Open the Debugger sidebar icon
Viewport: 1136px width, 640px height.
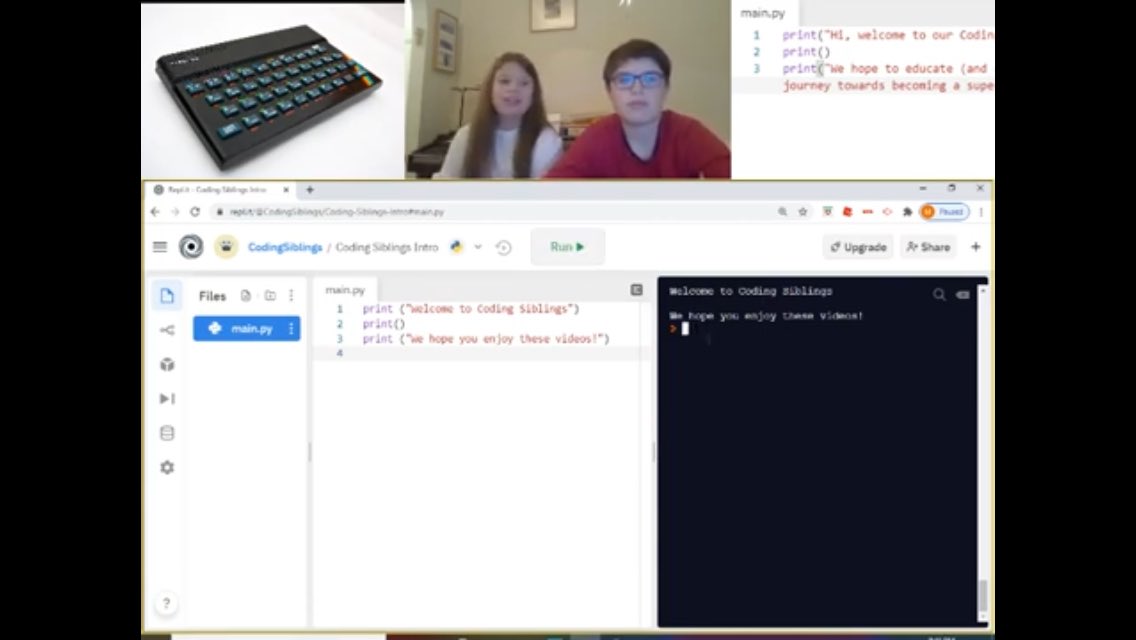[x=167, y=399]
